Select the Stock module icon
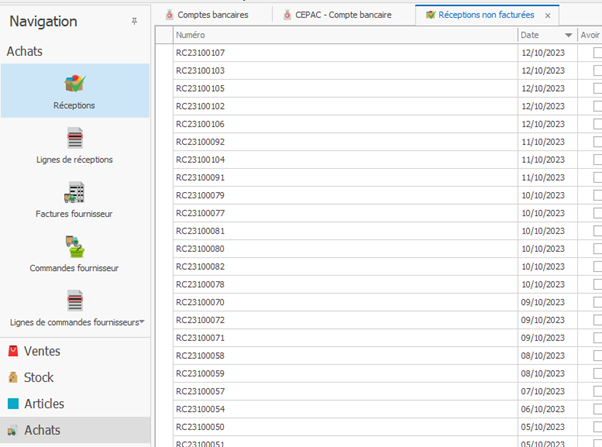 pos(13,377)
